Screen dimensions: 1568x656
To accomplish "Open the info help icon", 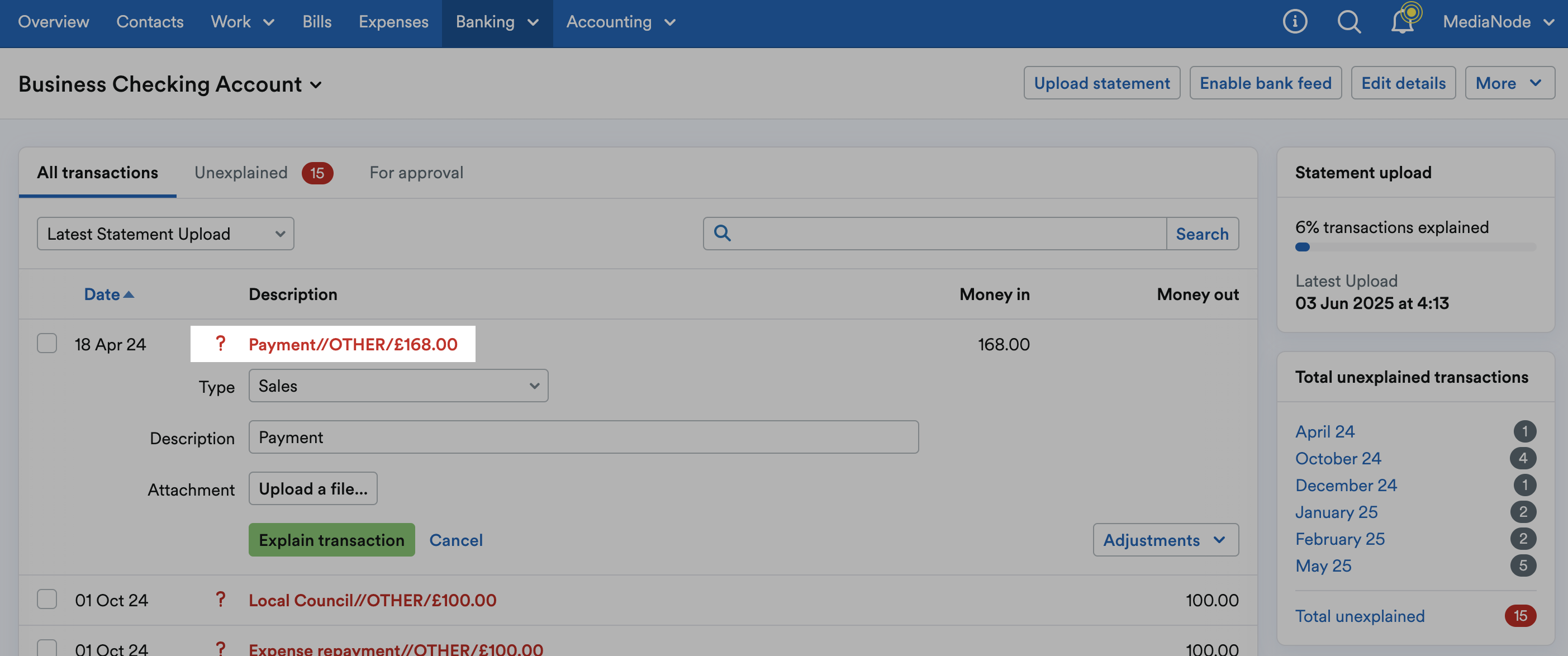I will pyautogui.click(x=1295, y=22).
